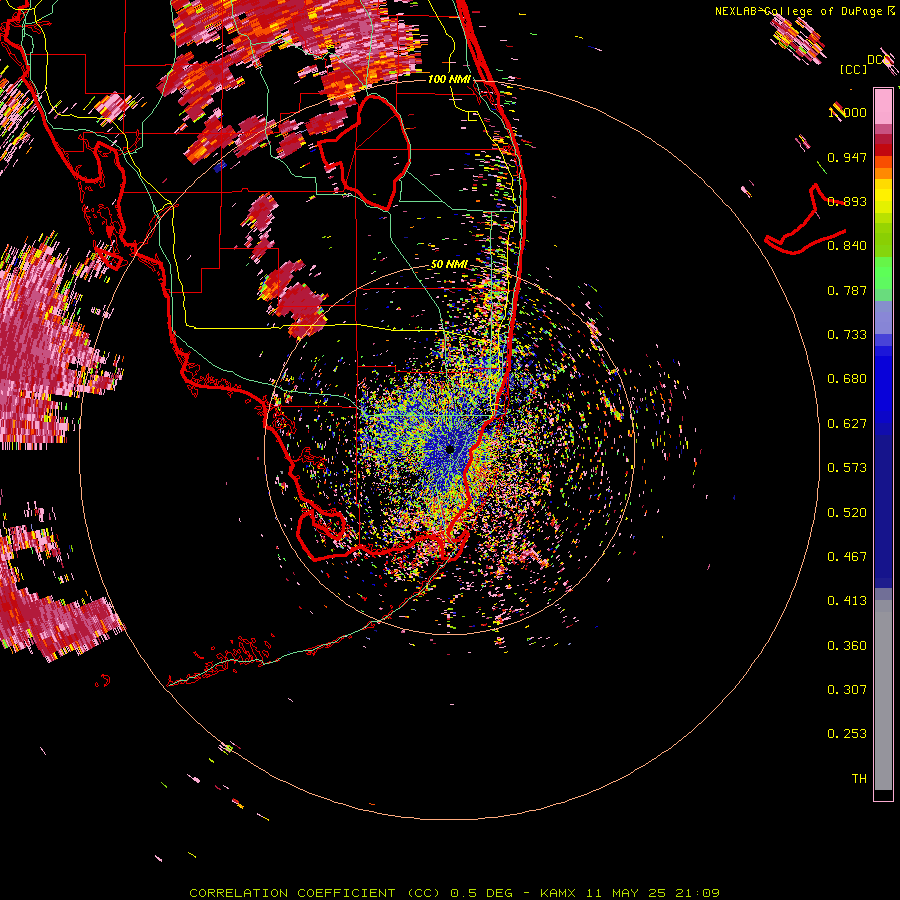Click the [CC] legend label
Image resolution: width=900 pixels, height=900 pixels.
(853, 69)
